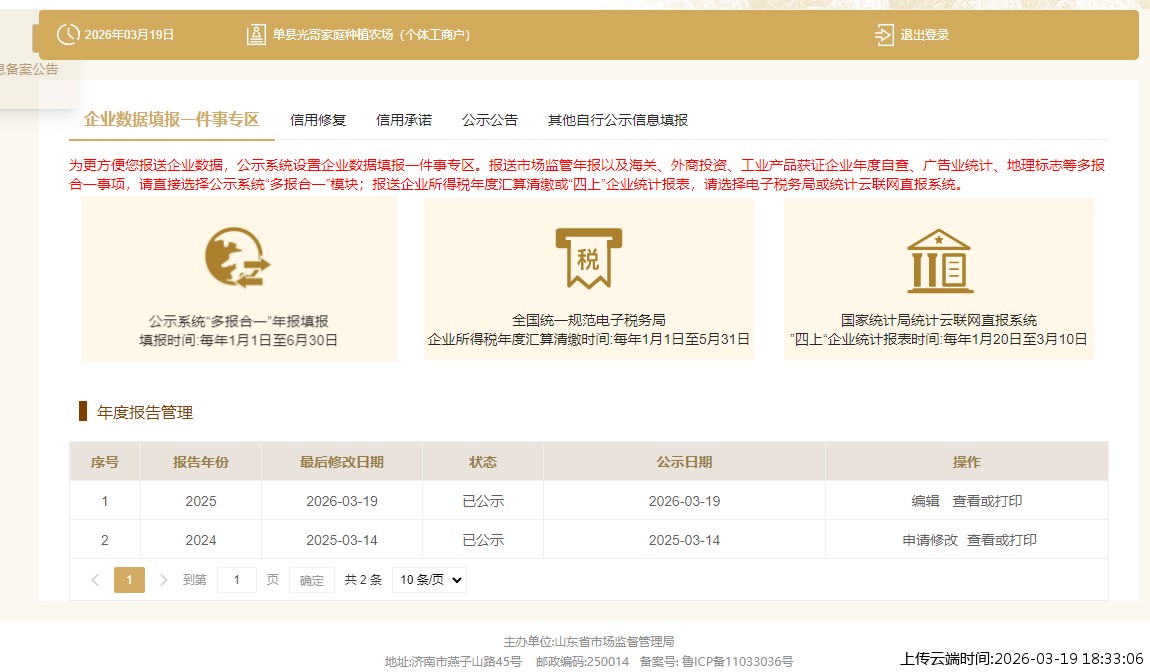Expand the 10条/页 page size dropdown
This screenshot has height=672, width=1150.
429,580
